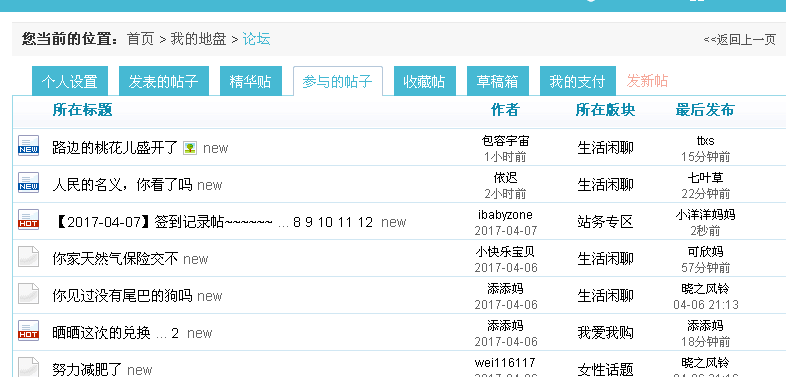Click last poster 七叶草
Image resolution: width=786 pixels, height=377 pixels.
pyautogui.click(x=706, y=177)
